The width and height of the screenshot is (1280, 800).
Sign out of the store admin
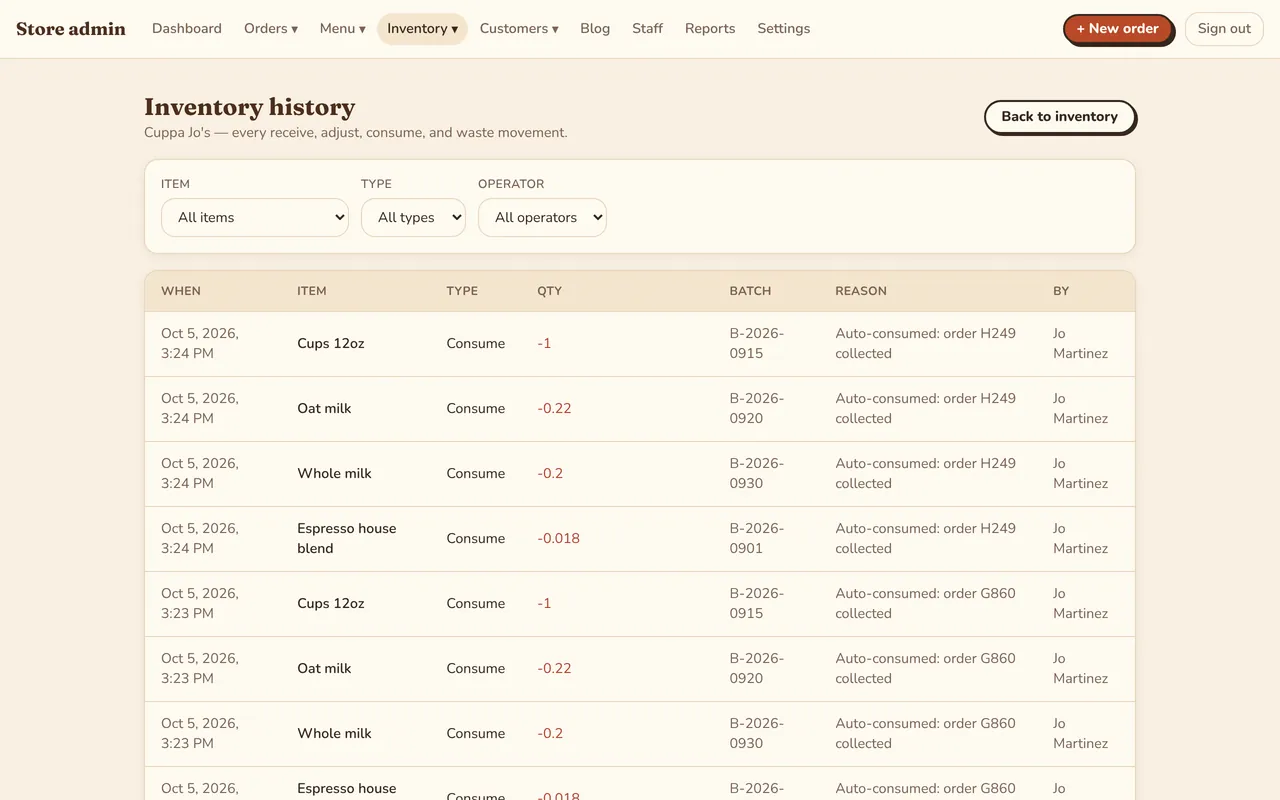[x=1224, y=29]
